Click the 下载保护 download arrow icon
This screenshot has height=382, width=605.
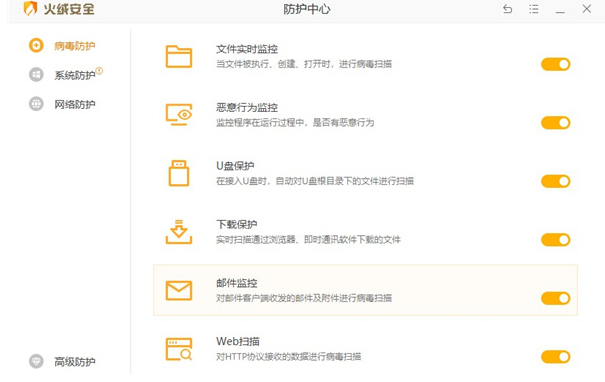[179, 232]
